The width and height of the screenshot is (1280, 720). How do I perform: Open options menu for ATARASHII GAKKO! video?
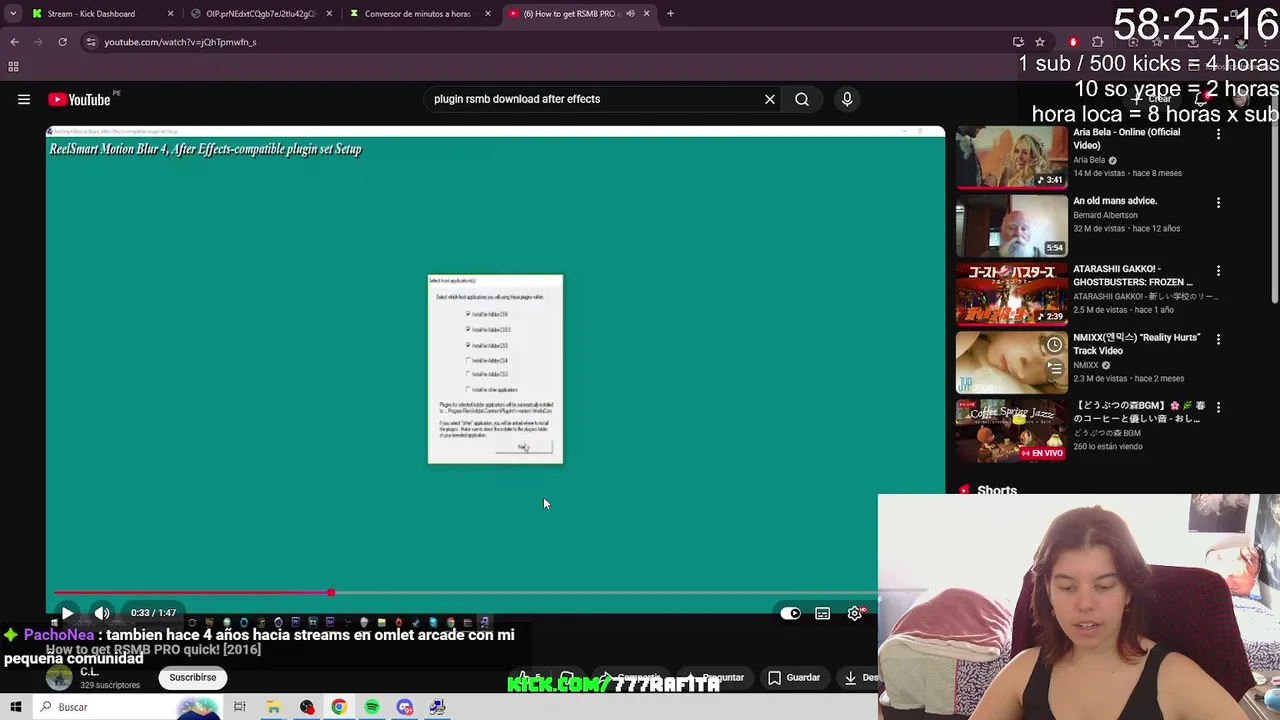coord(1218,271)
